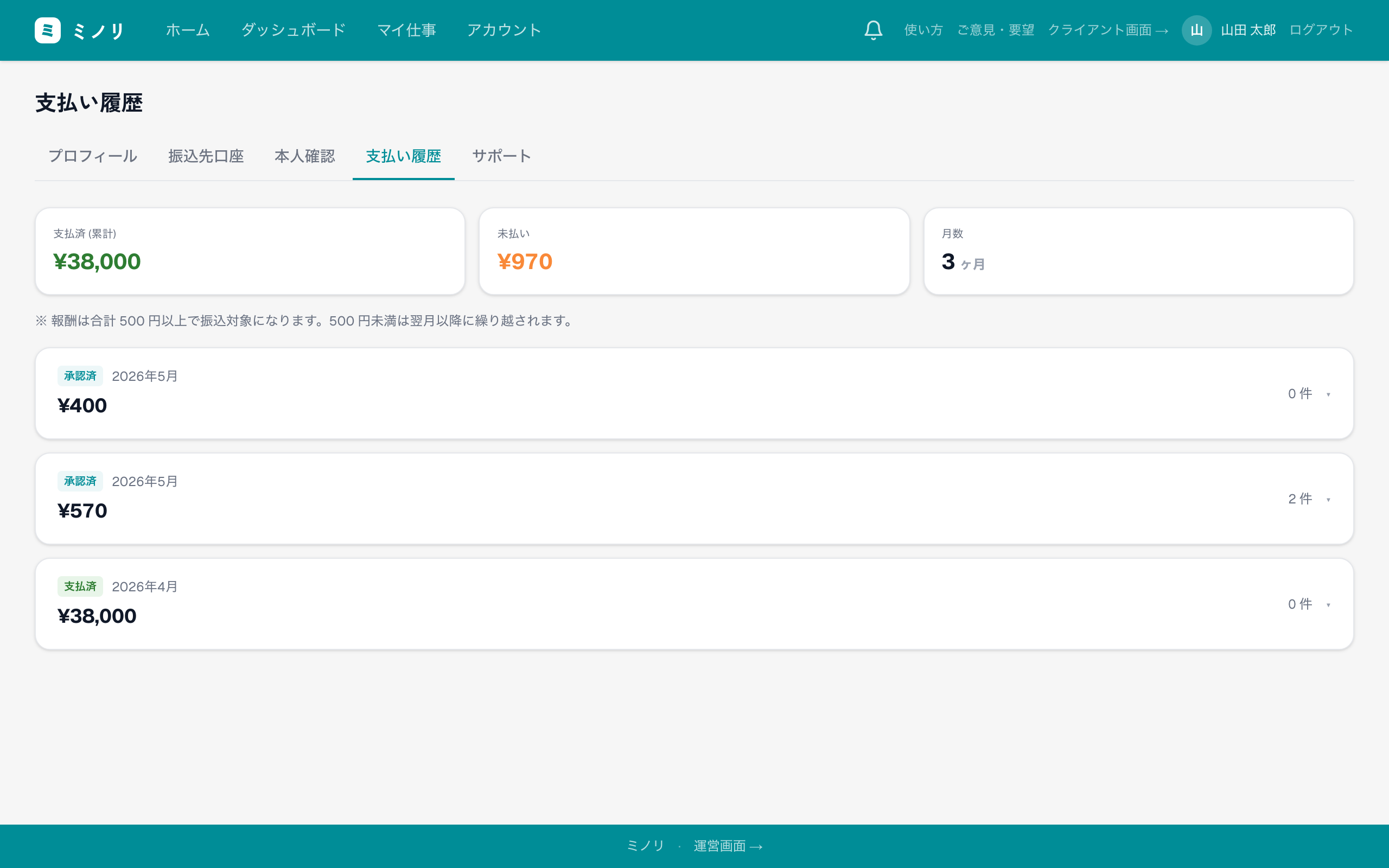Click the 支払済 badge on ¥38,000 row
The height and width of the screenshot is (868, 1389).
click(80, 586)
